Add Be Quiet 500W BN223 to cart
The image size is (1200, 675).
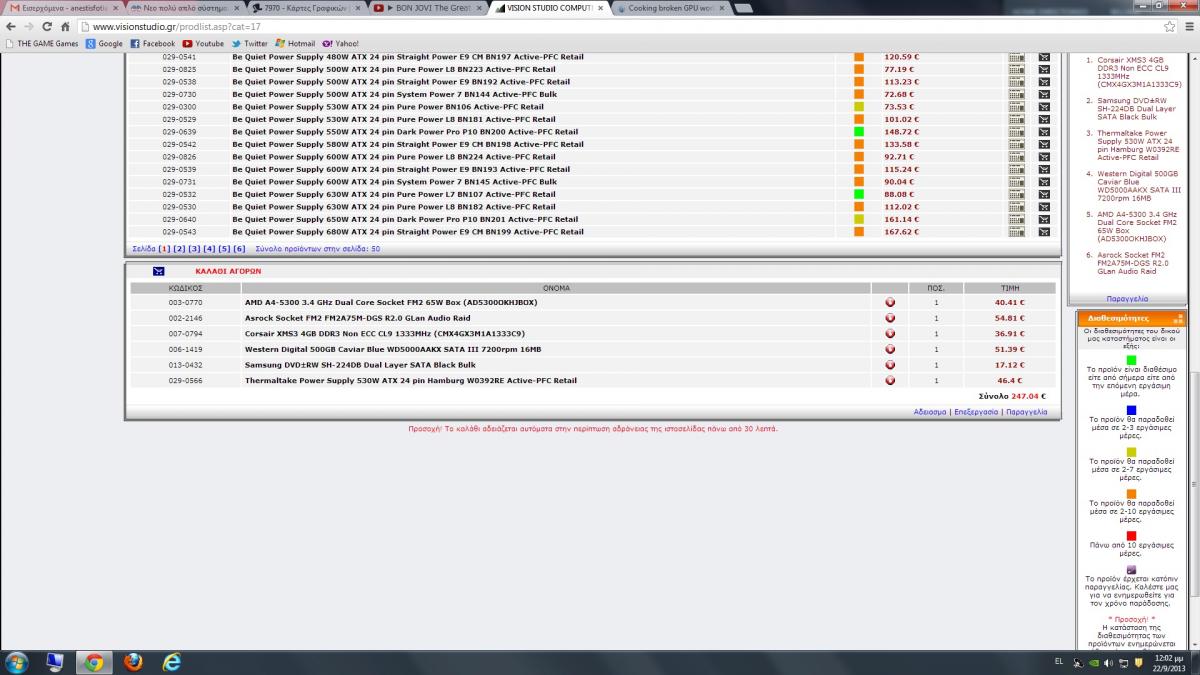pyautogui.click(x=1044, y=69)
